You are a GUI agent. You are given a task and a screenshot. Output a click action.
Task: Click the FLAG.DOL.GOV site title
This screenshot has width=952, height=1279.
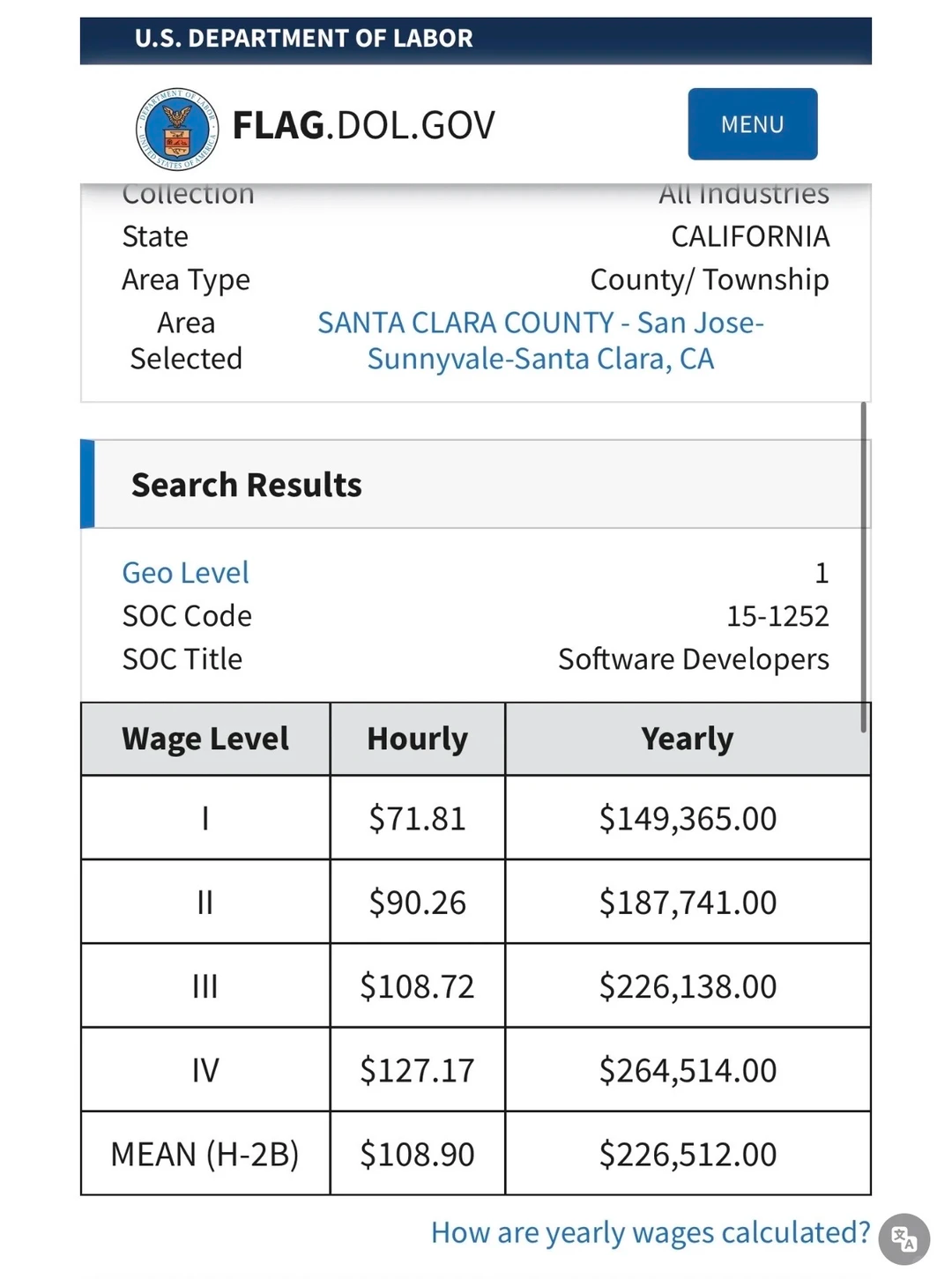click(x=363, y=125)
